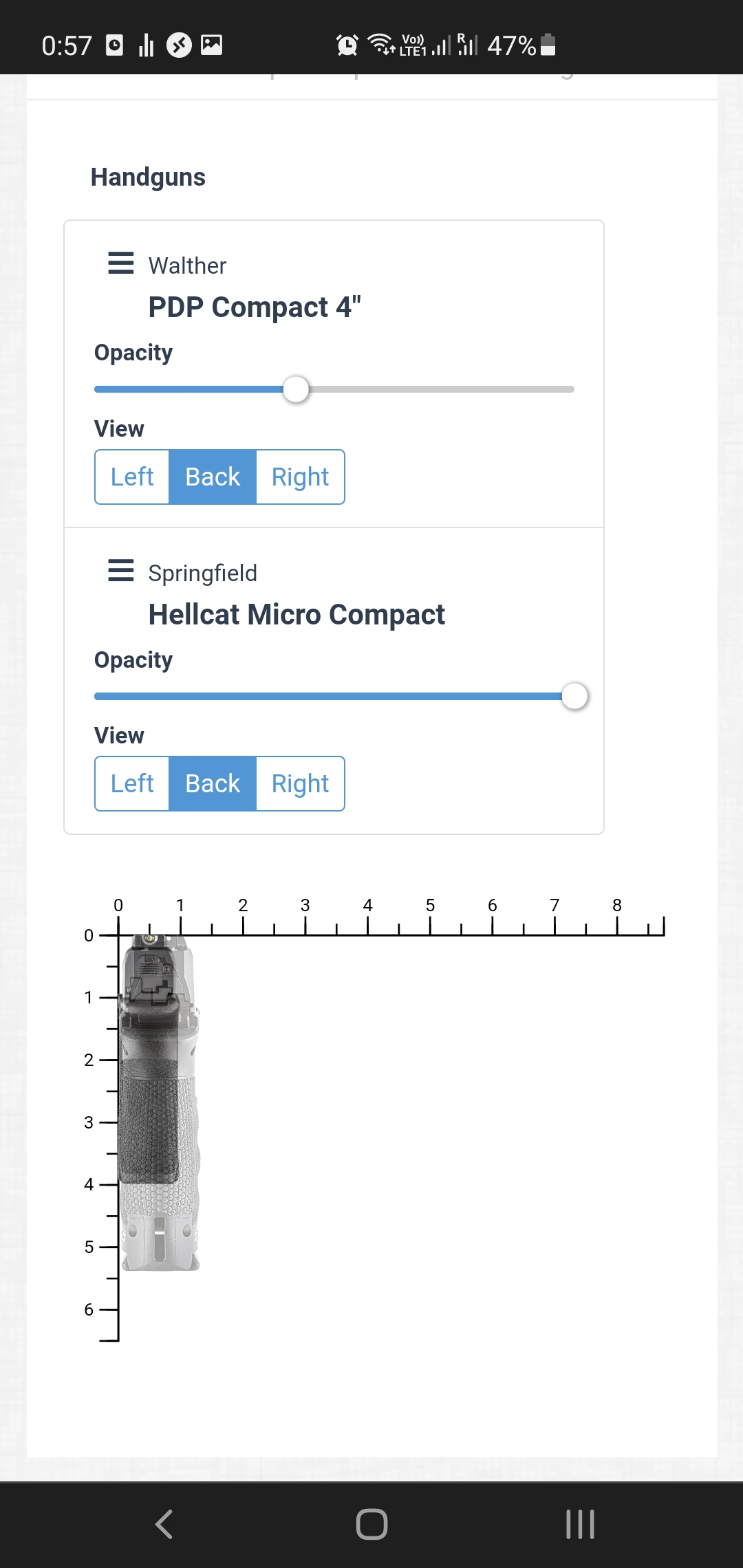Switch Hellcat view to Left
The image size is (743, 1568).
[132, 783]
